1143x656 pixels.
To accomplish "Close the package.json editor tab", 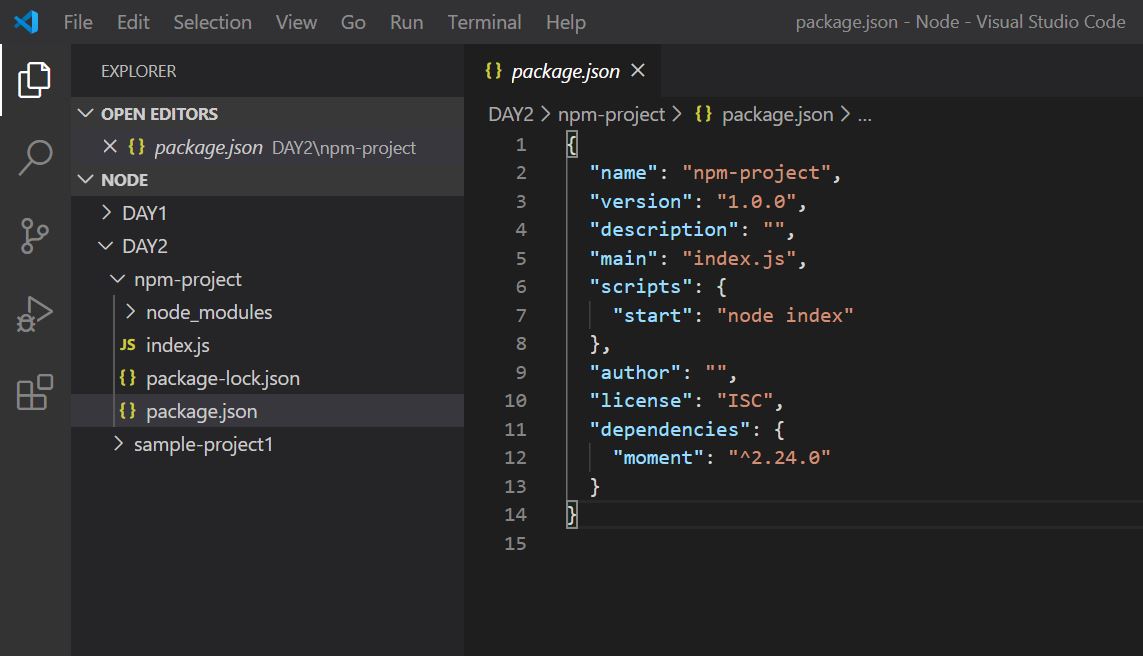I will point(638,70).
